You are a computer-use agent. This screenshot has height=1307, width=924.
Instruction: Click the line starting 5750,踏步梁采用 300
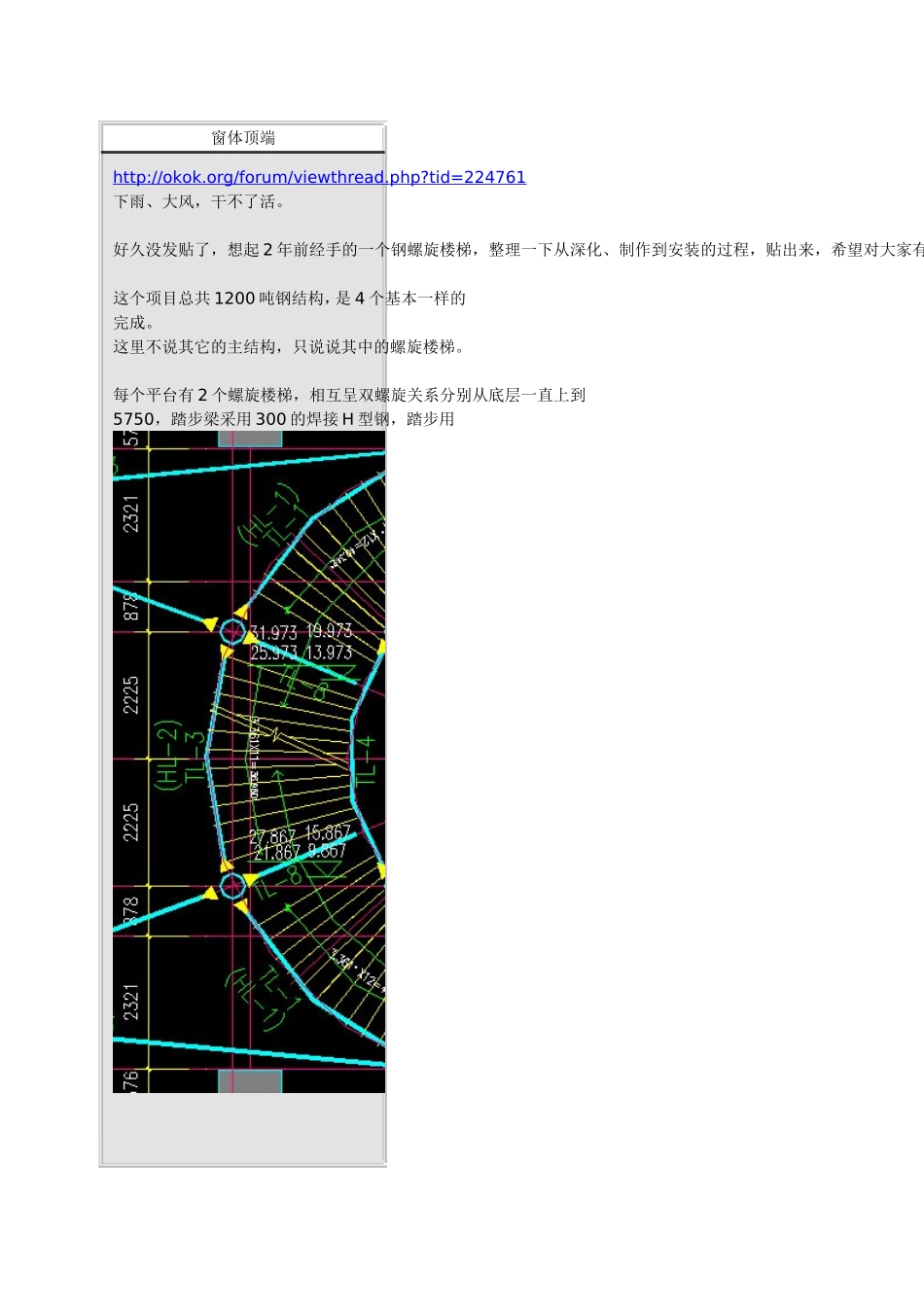tap(283, 419)
